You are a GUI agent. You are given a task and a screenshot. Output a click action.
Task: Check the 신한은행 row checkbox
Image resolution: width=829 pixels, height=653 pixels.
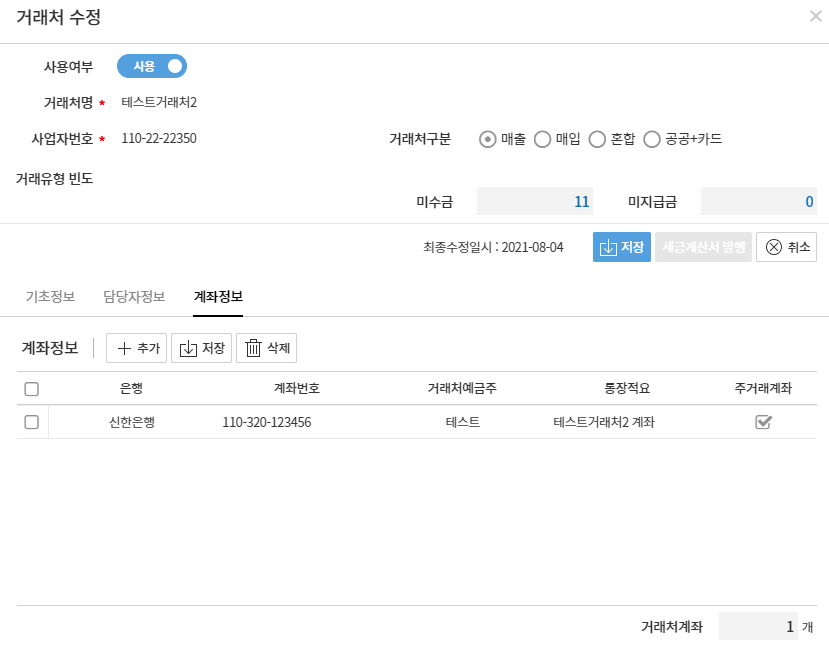(x=31, y=423)
